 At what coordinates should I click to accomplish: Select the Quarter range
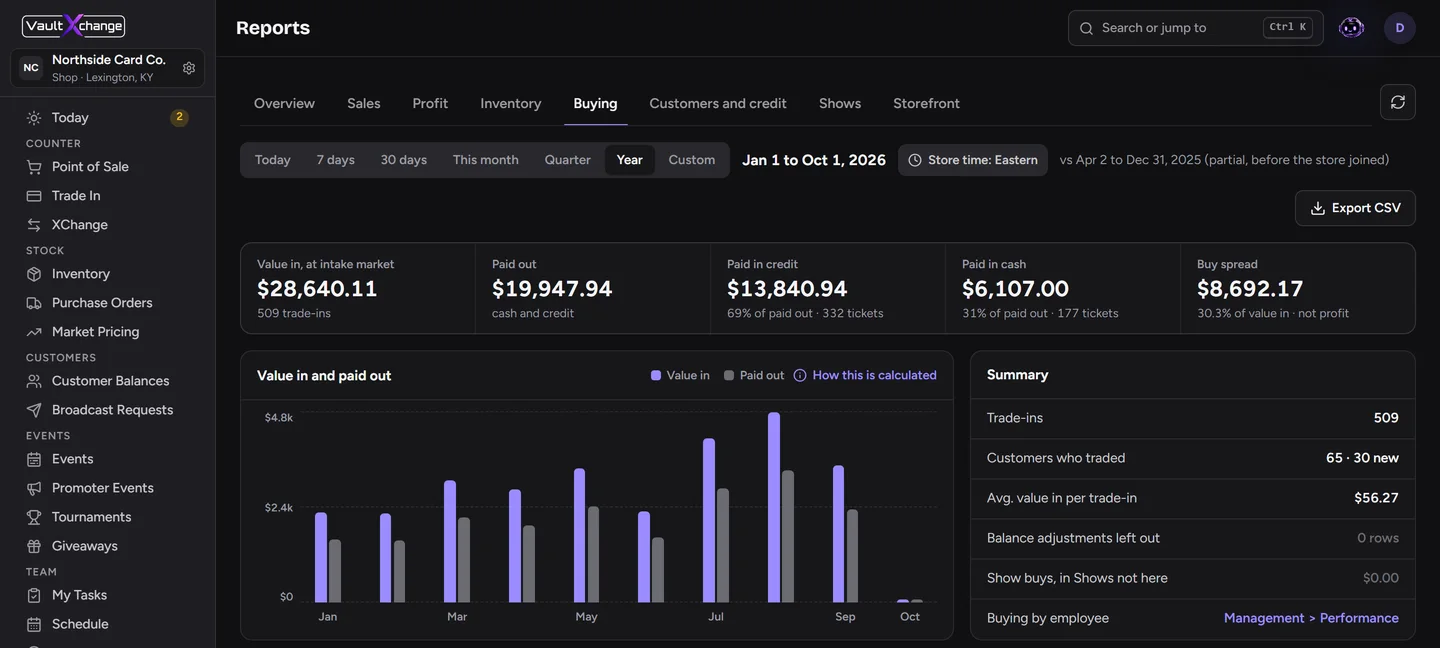[568, 160]
